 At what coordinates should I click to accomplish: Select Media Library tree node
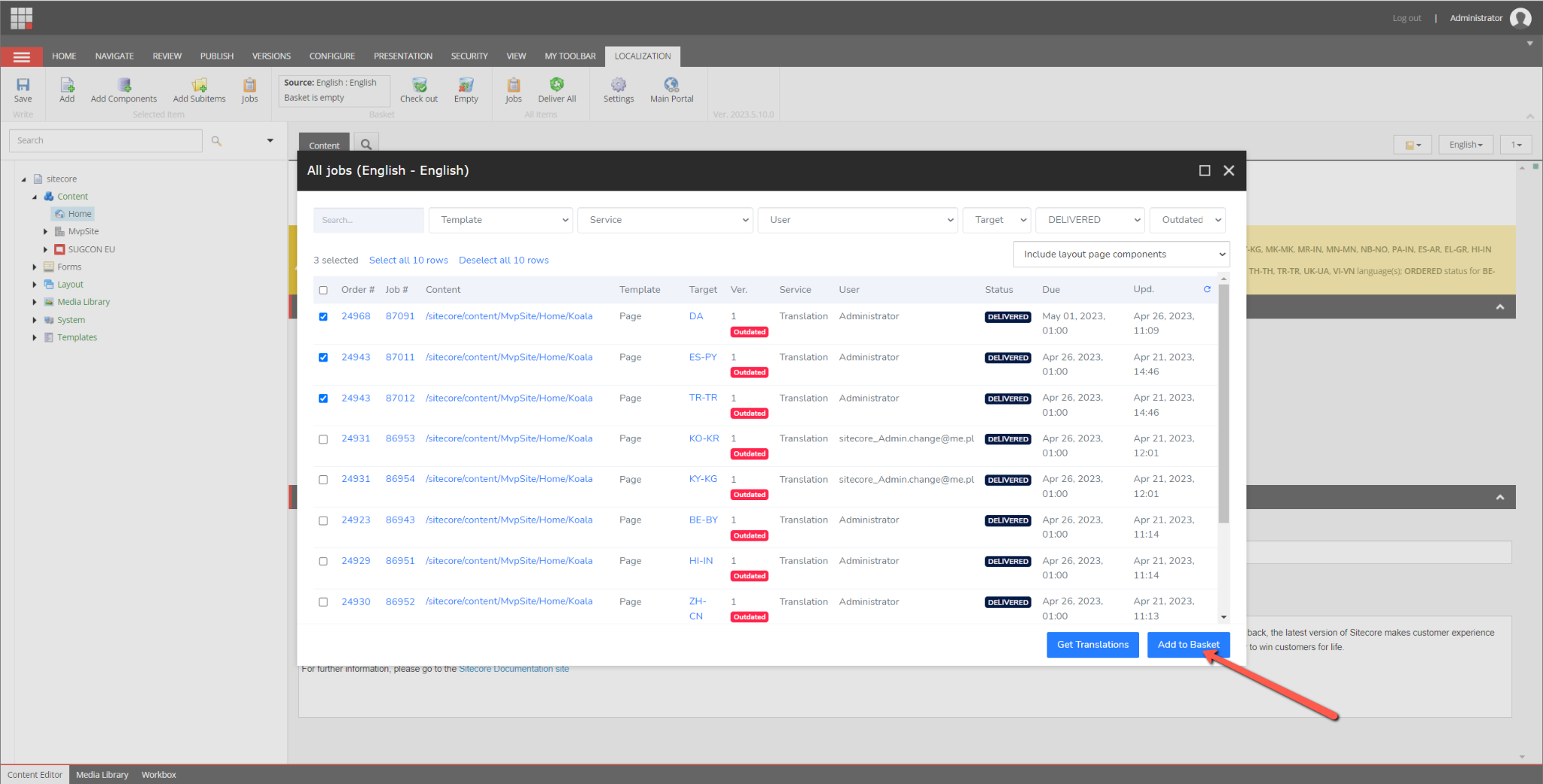pos(84,302)
